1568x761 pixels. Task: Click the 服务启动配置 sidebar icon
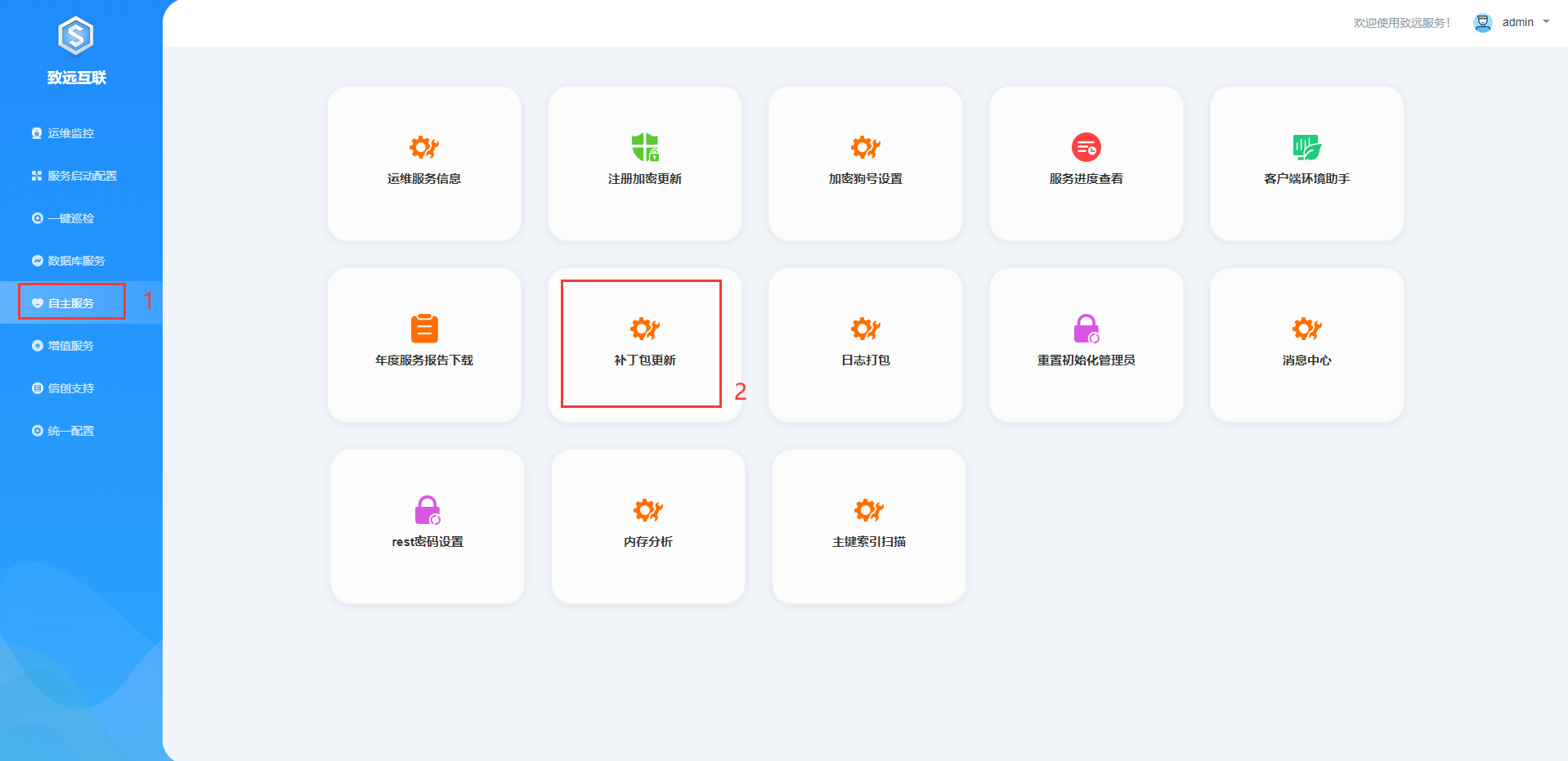click(37, 176)
